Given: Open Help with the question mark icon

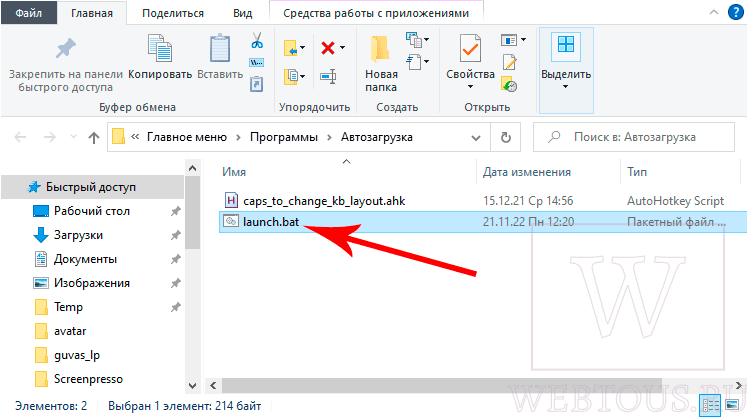Looking at the screenshot, I should click(x=736, y=12).
